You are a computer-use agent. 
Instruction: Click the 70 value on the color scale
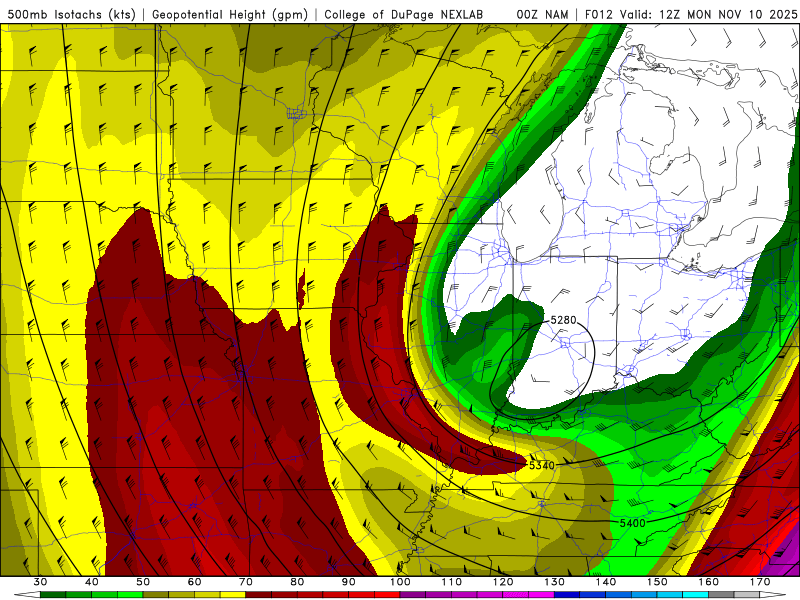pyautogui.click(x=246, y=582)
